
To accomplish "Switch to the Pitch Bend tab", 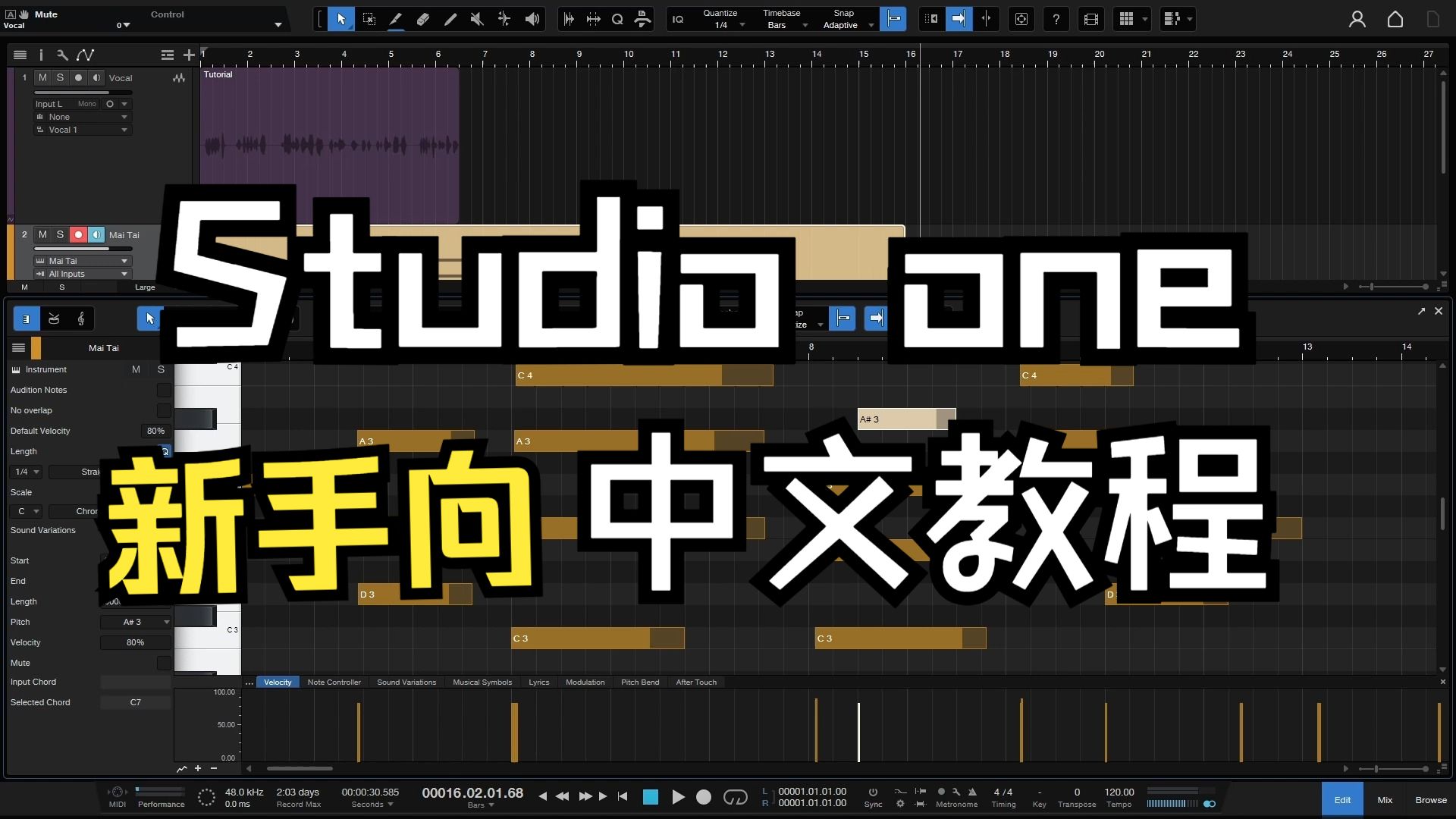I will click(639, 682).
